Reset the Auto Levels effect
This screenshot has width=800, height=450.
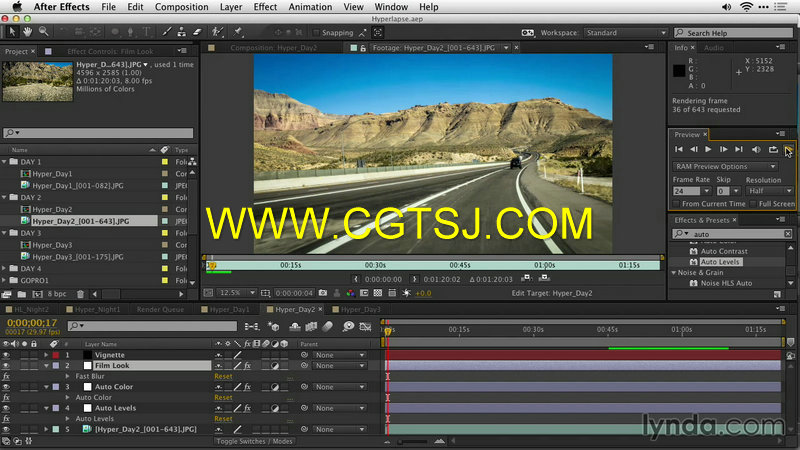[223, 418]
